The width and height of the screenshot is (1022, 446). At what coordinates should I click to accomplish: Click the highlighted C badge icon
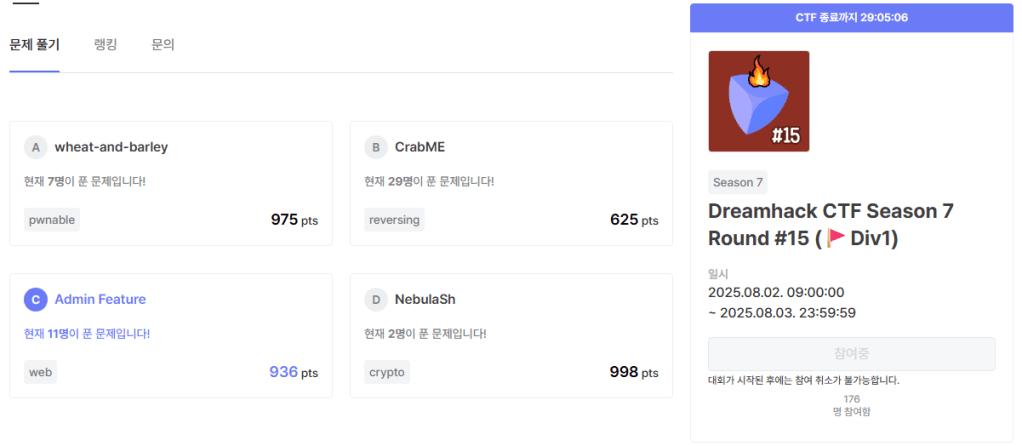point(36,299)
